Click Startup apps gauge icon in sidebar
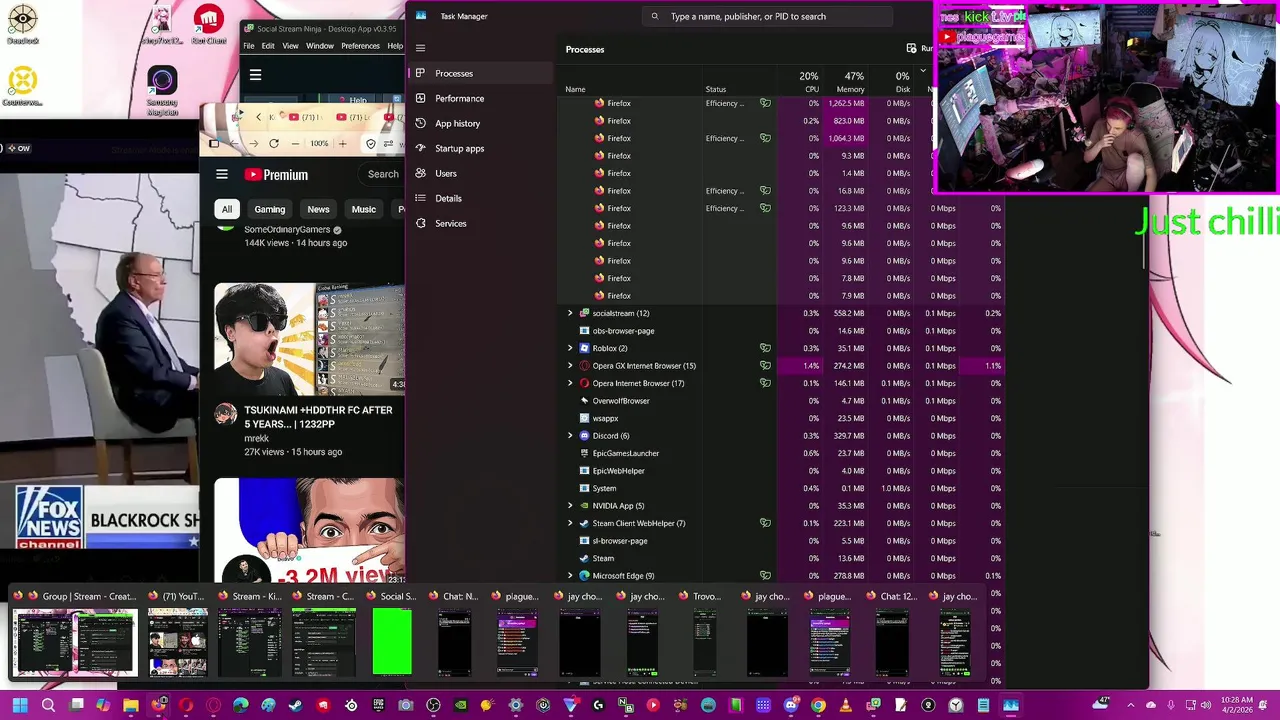The height and width of the screenshot is (720, 1280). [x=421, y=148]
